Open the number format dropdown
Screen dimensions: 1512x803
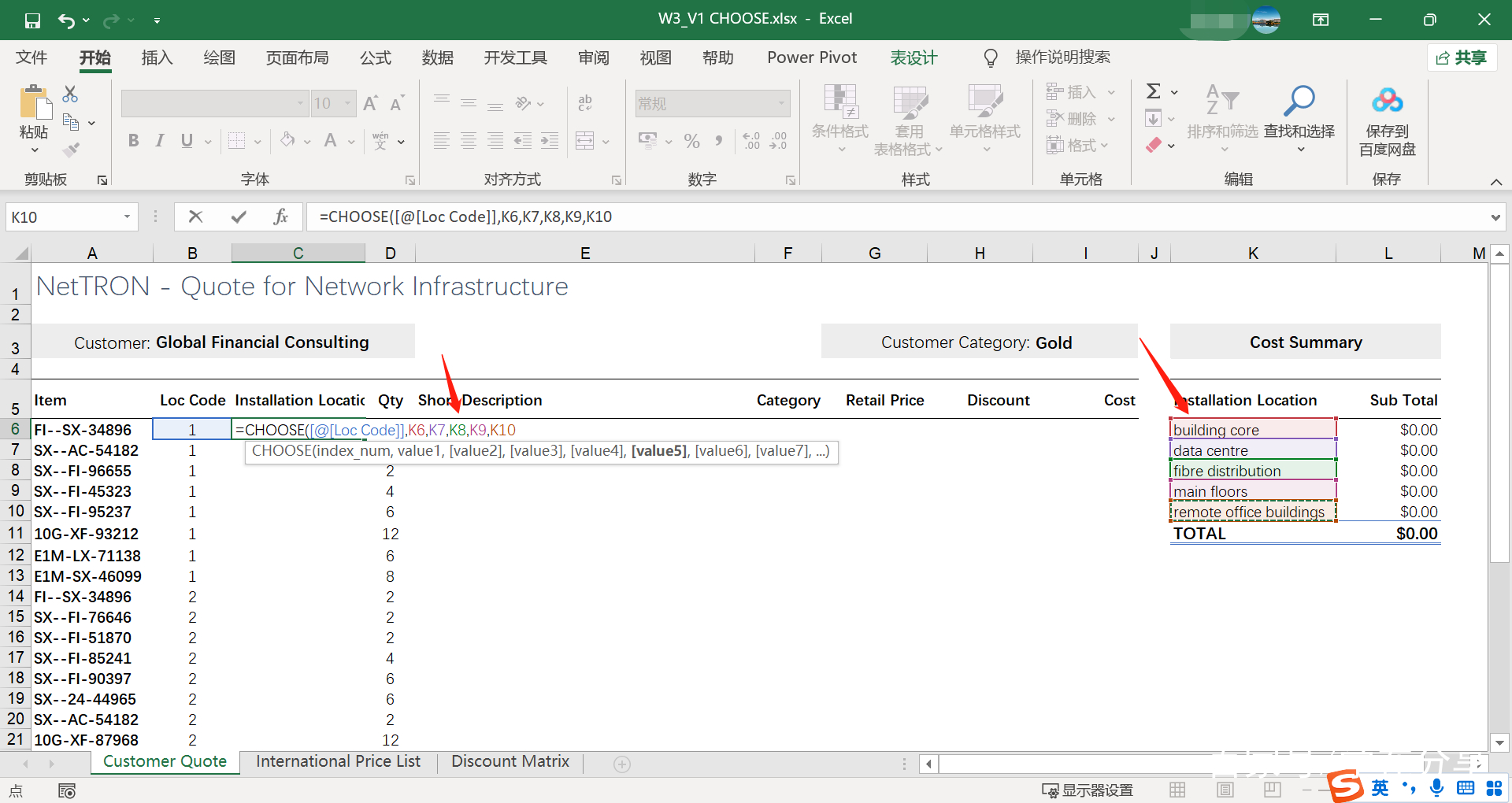click(781, 103)
